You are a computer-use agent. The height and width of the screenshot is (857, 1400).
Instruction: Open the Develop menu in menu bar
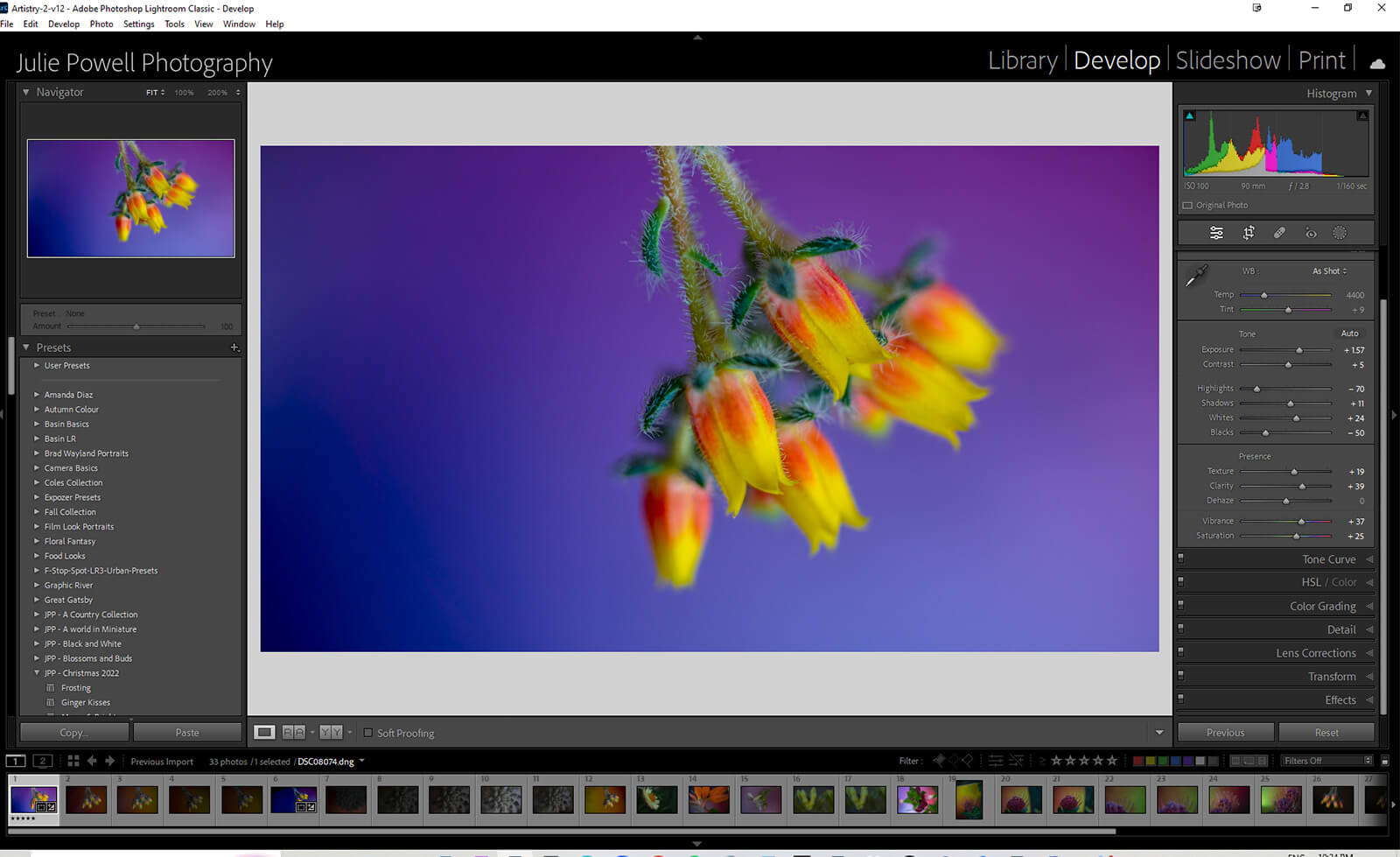(63, 24)
